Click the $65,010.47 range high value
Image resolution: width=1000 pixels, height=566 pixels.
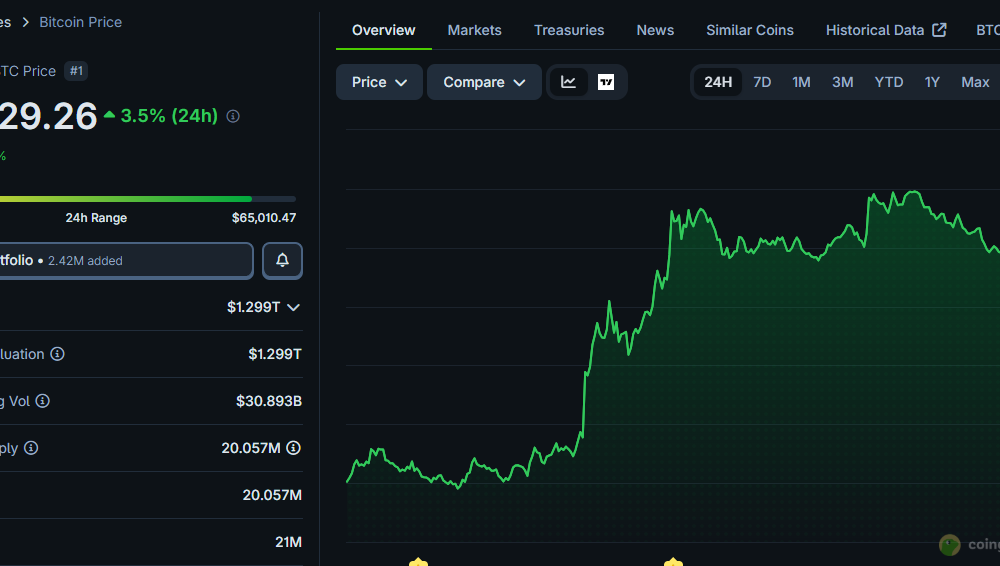[x=264, y=218]
